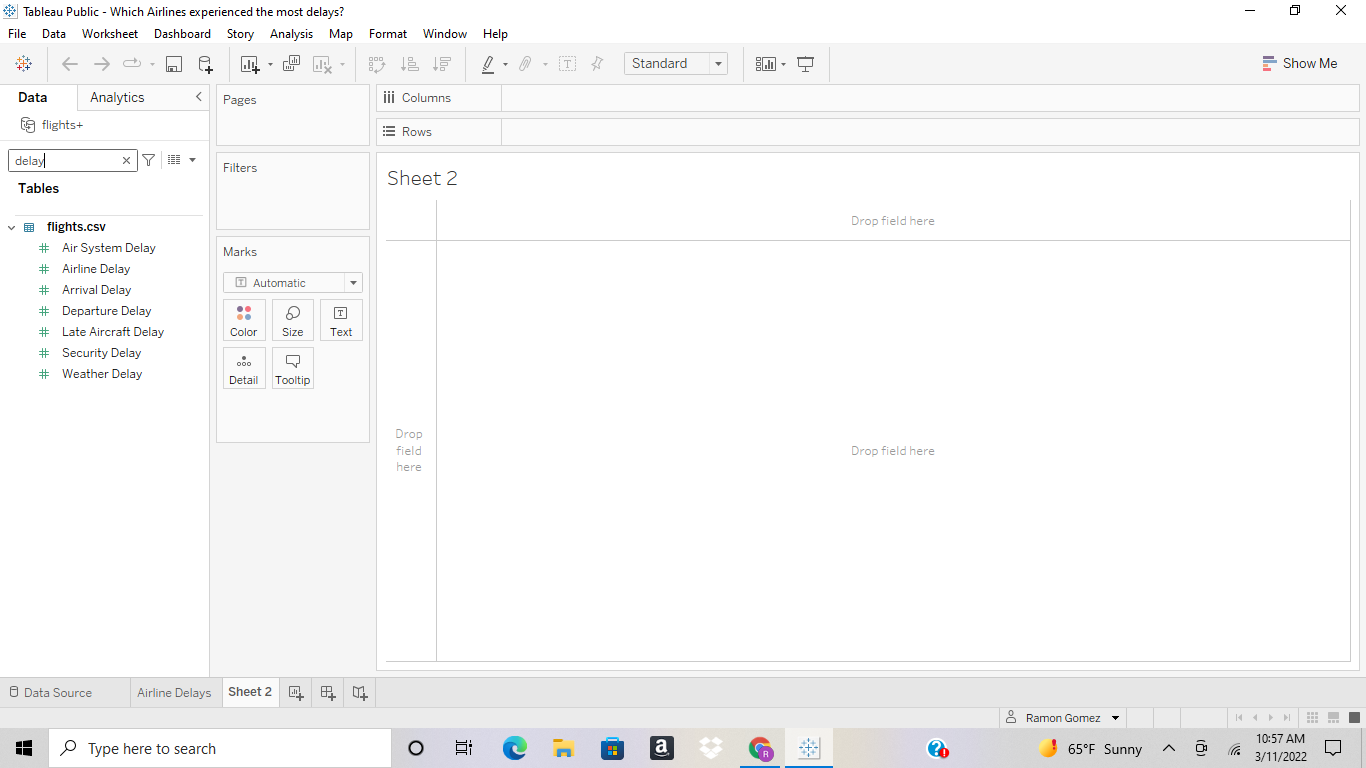Clear the delay search text

pyautogui.click(x=127, y=160)
